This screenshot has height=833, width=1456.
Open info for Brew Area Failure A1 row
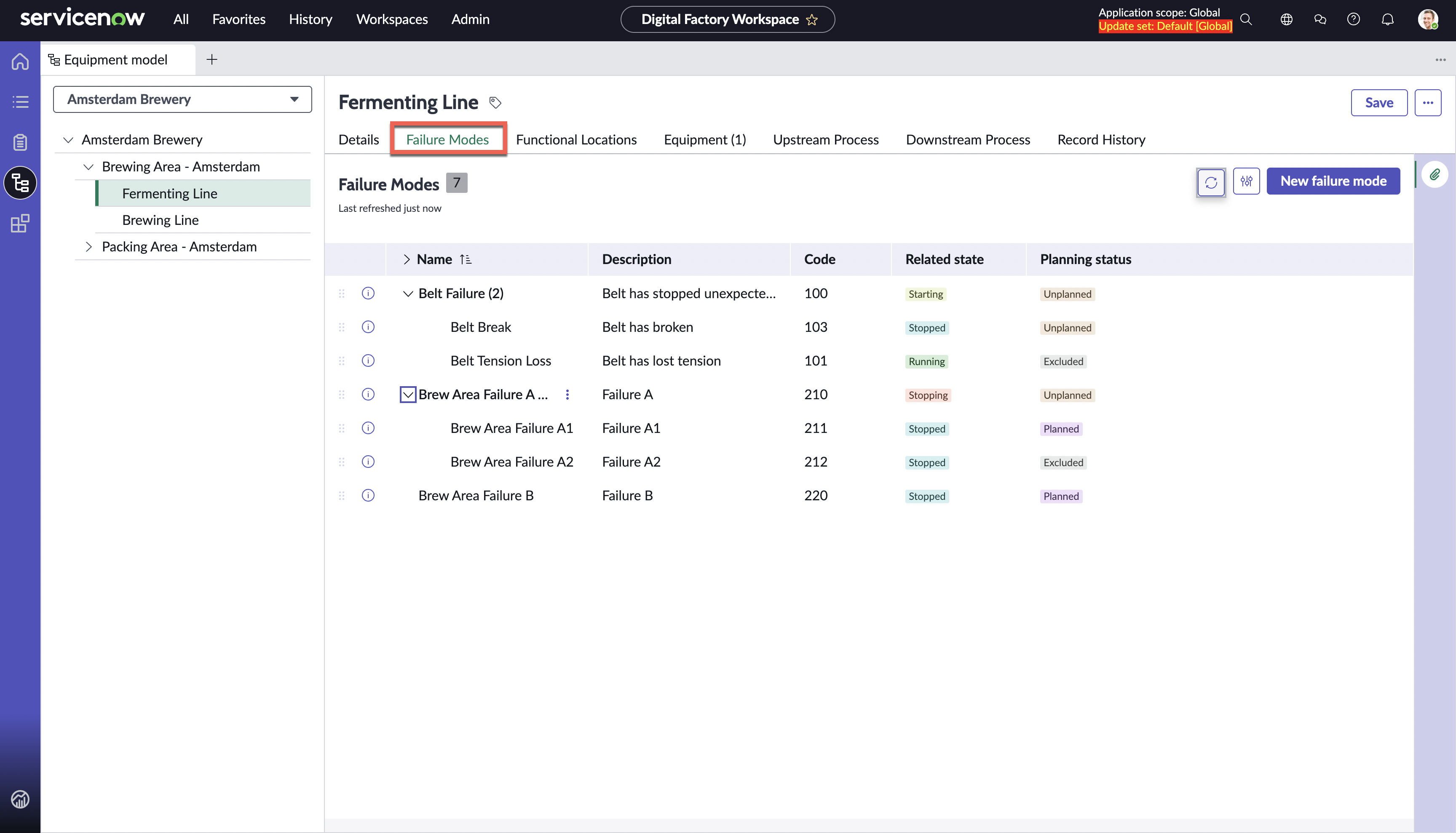point(368,429)
